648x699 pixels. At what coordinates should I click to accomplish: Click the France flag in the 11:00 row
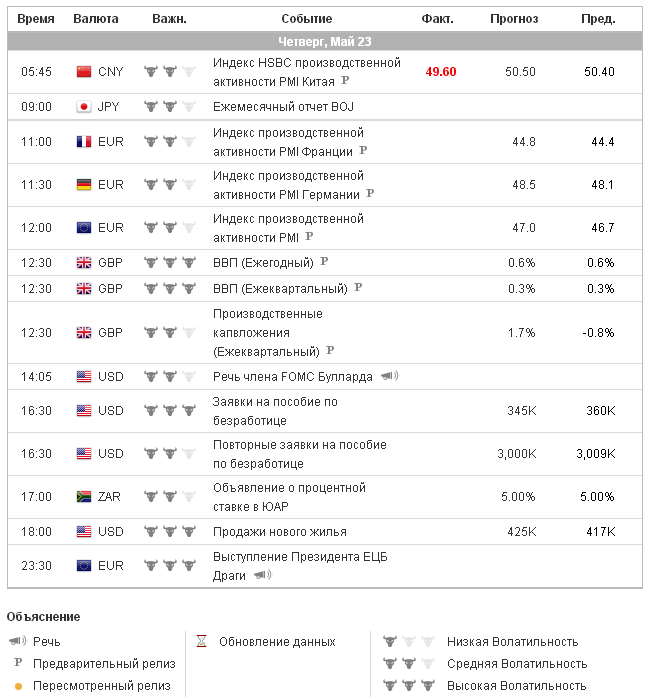click(84, 142)
